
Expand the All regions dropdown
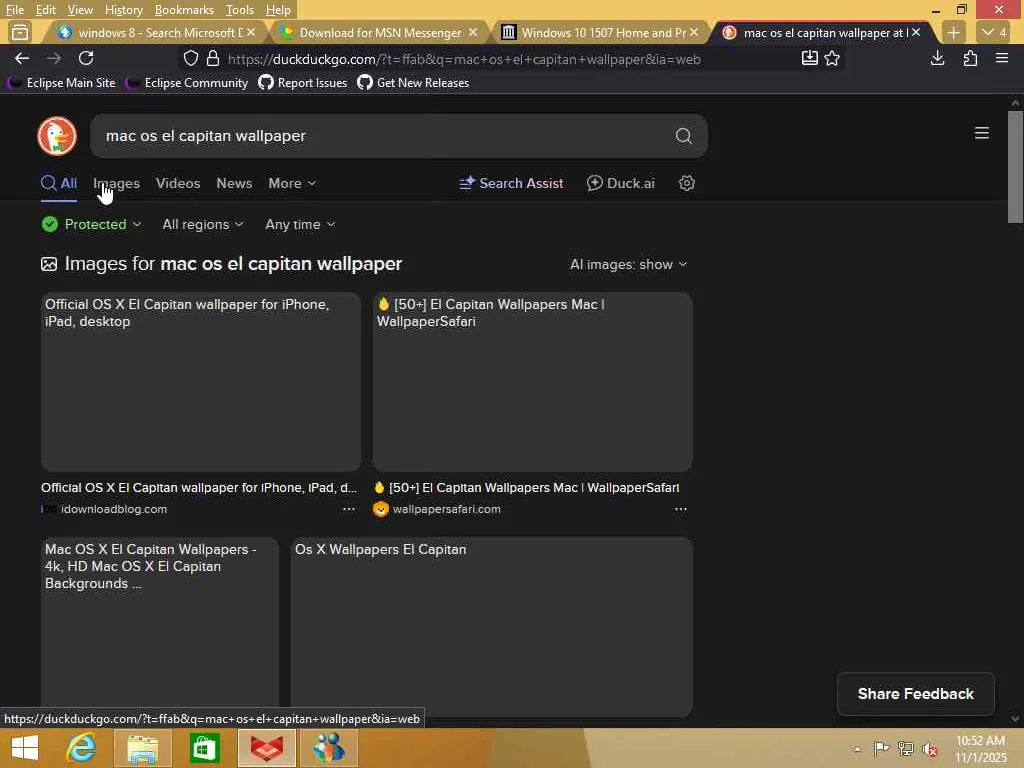pyautogui.click(x=202, y=224)
